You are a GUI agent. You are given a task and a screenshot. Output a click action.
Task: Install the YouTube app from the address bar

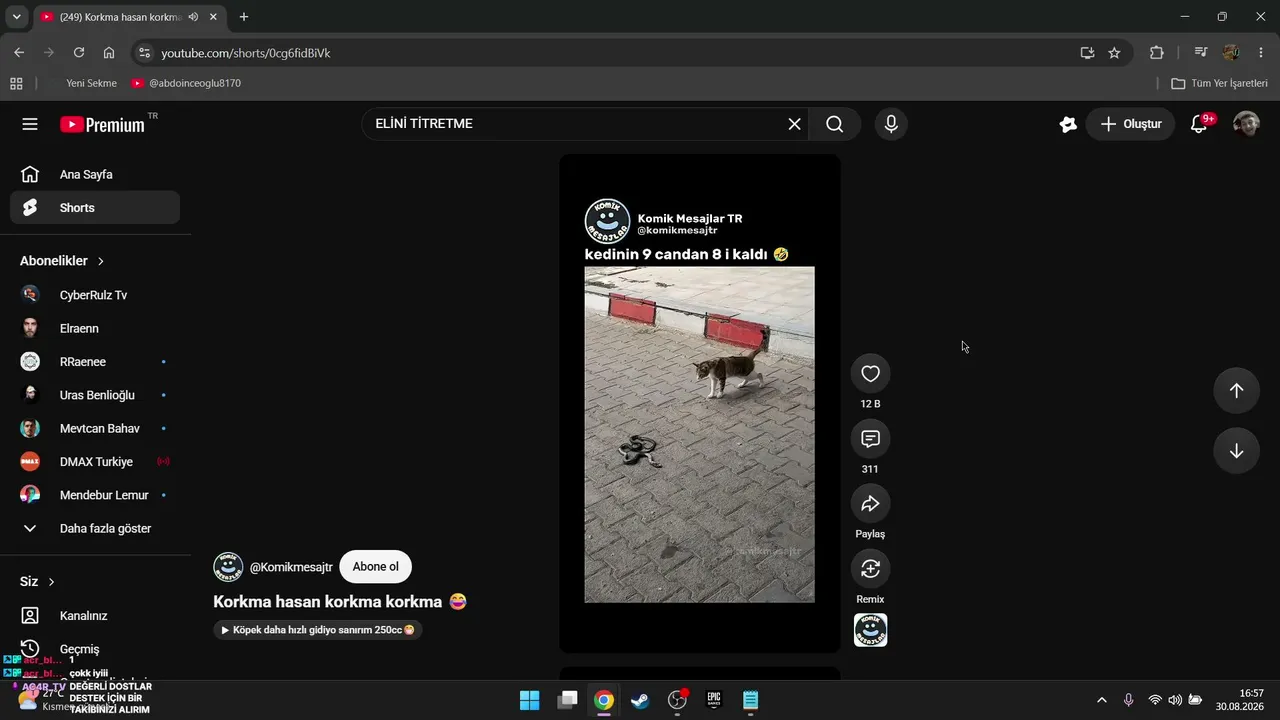1087,53
